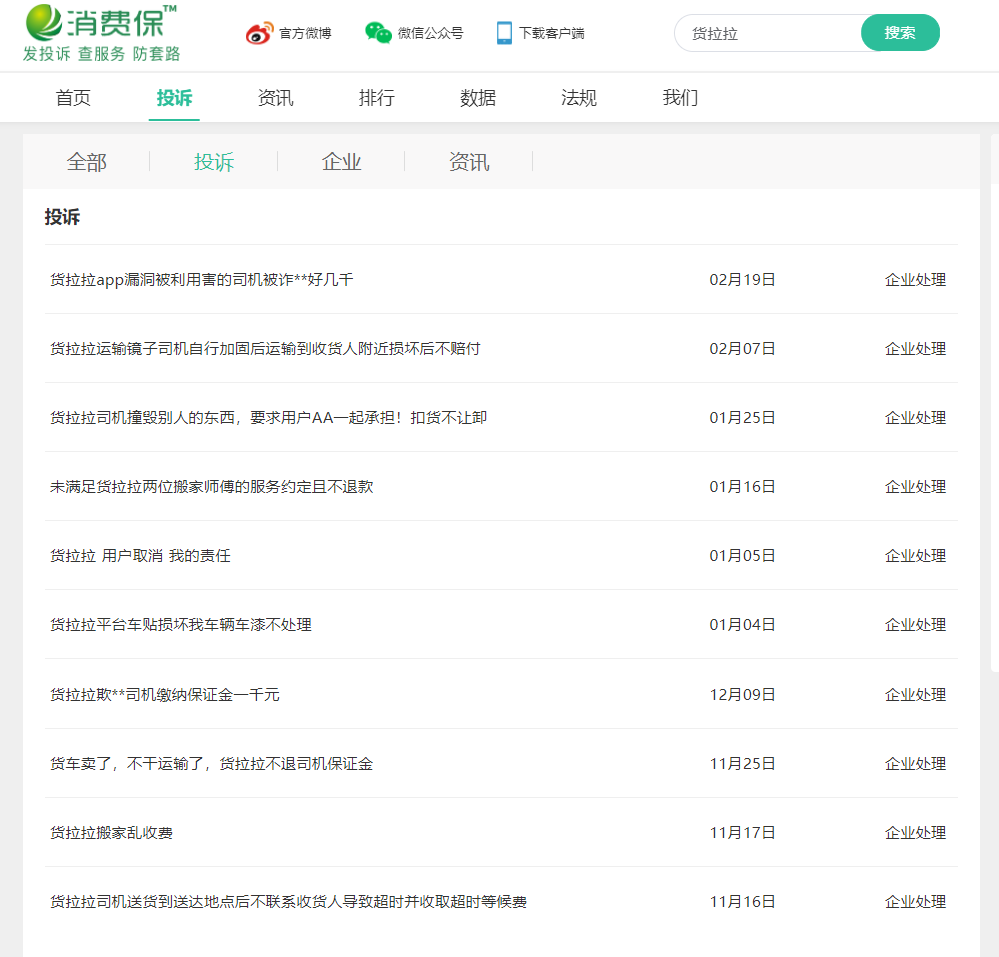The image size is (999, 957).
Task: Click the date 11月25日
Action: click(742, 763)
